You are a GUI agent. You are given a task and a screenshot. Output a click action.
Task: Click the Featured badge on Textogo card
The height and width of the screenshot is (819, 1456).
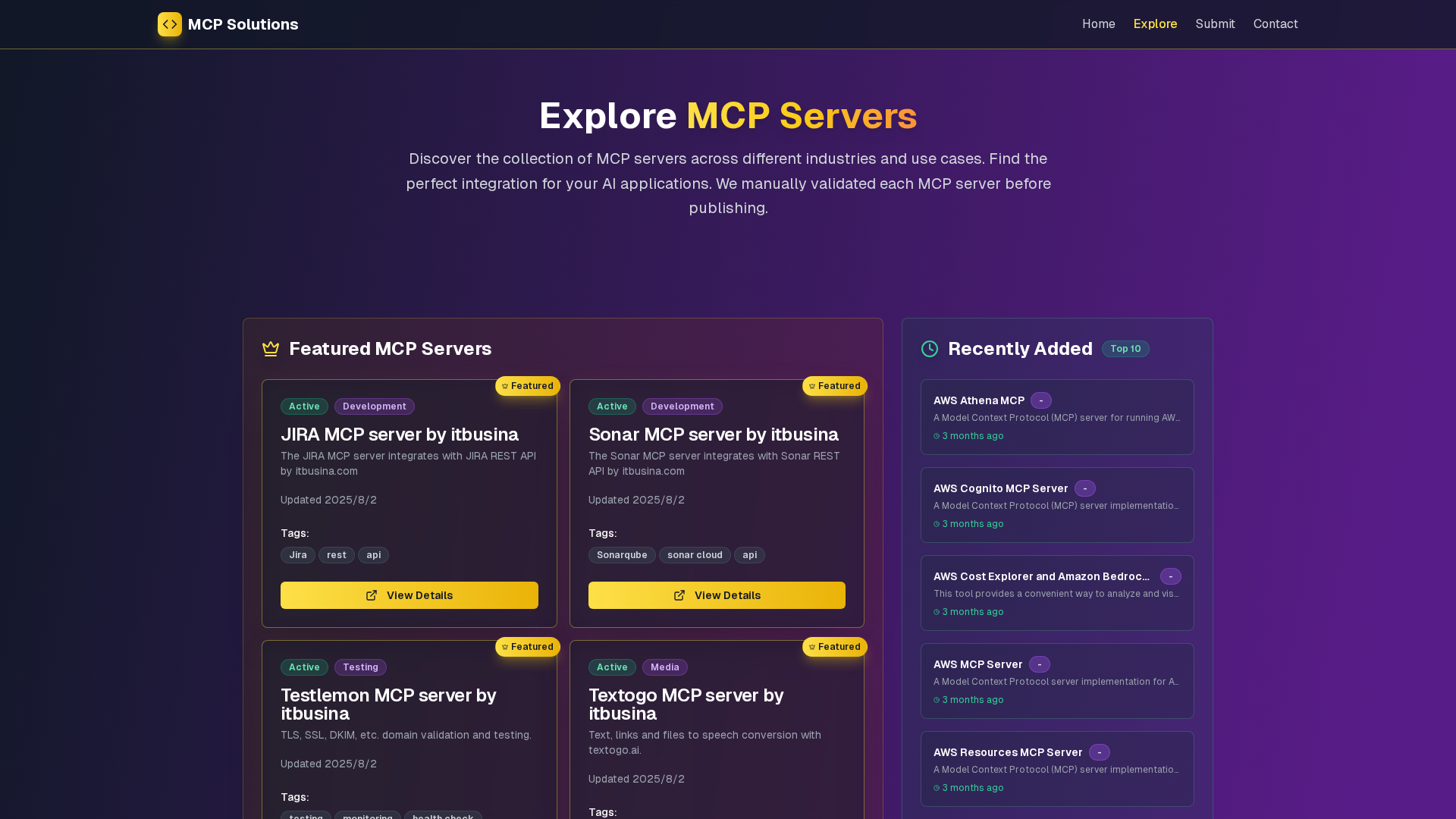[835, 647]
